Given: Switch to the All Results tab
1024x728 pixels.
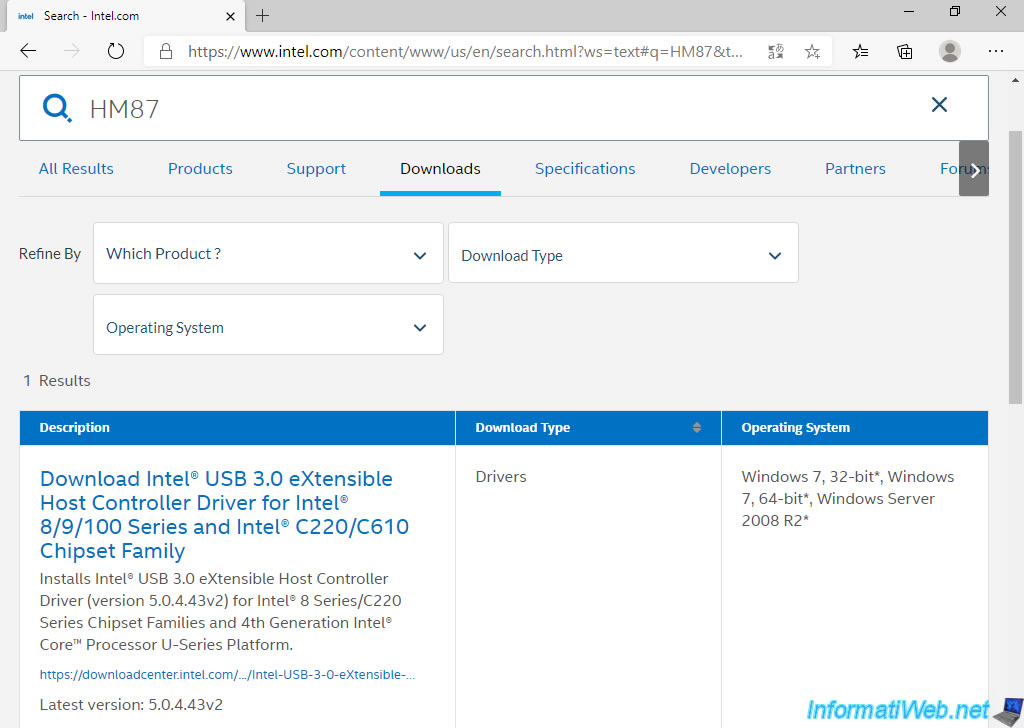Looking at the screenshot, I should 76,168.
